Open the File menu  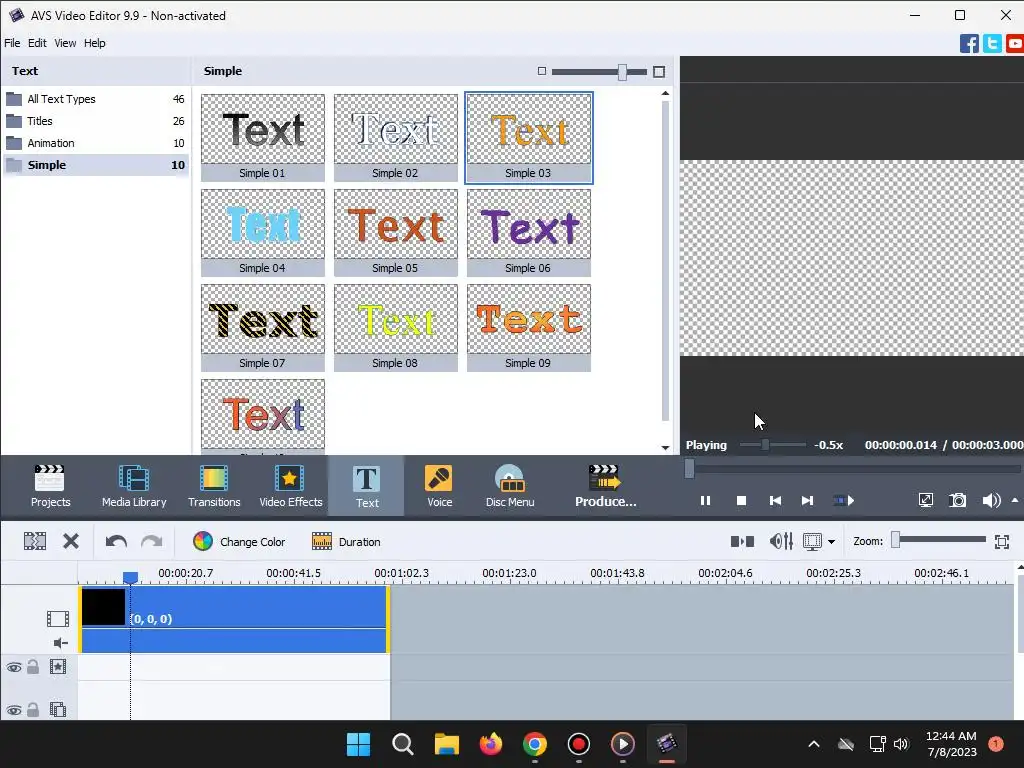click(x=12, y=43)
